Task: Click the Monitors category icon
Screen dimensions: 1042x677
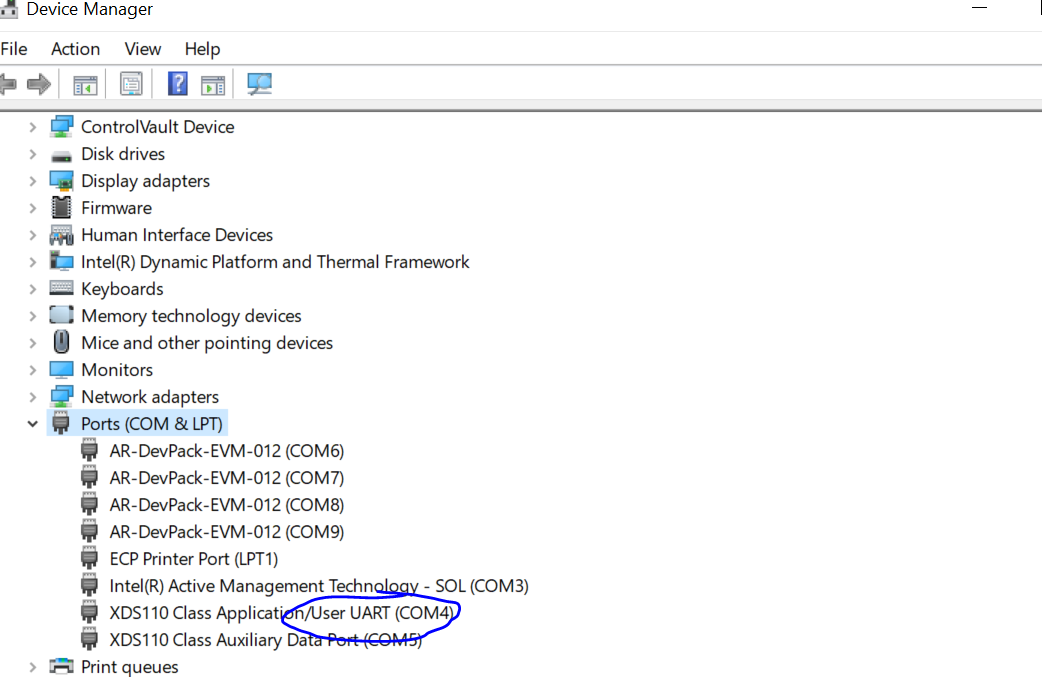Action: pyautogui.click(x=61, y=369)
